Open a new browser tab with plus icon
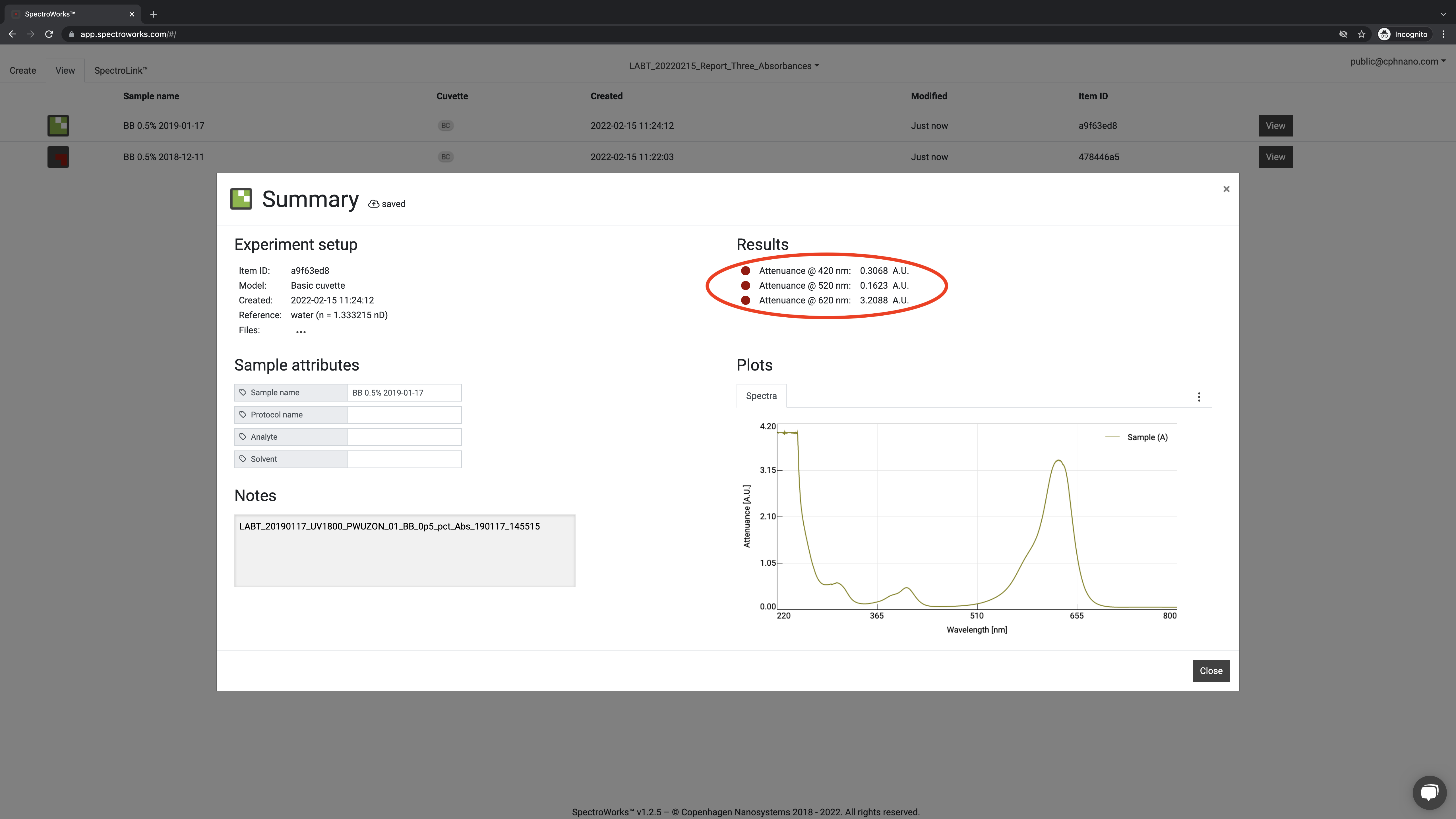Screen dimensions: 1456x819 point(153,14)
